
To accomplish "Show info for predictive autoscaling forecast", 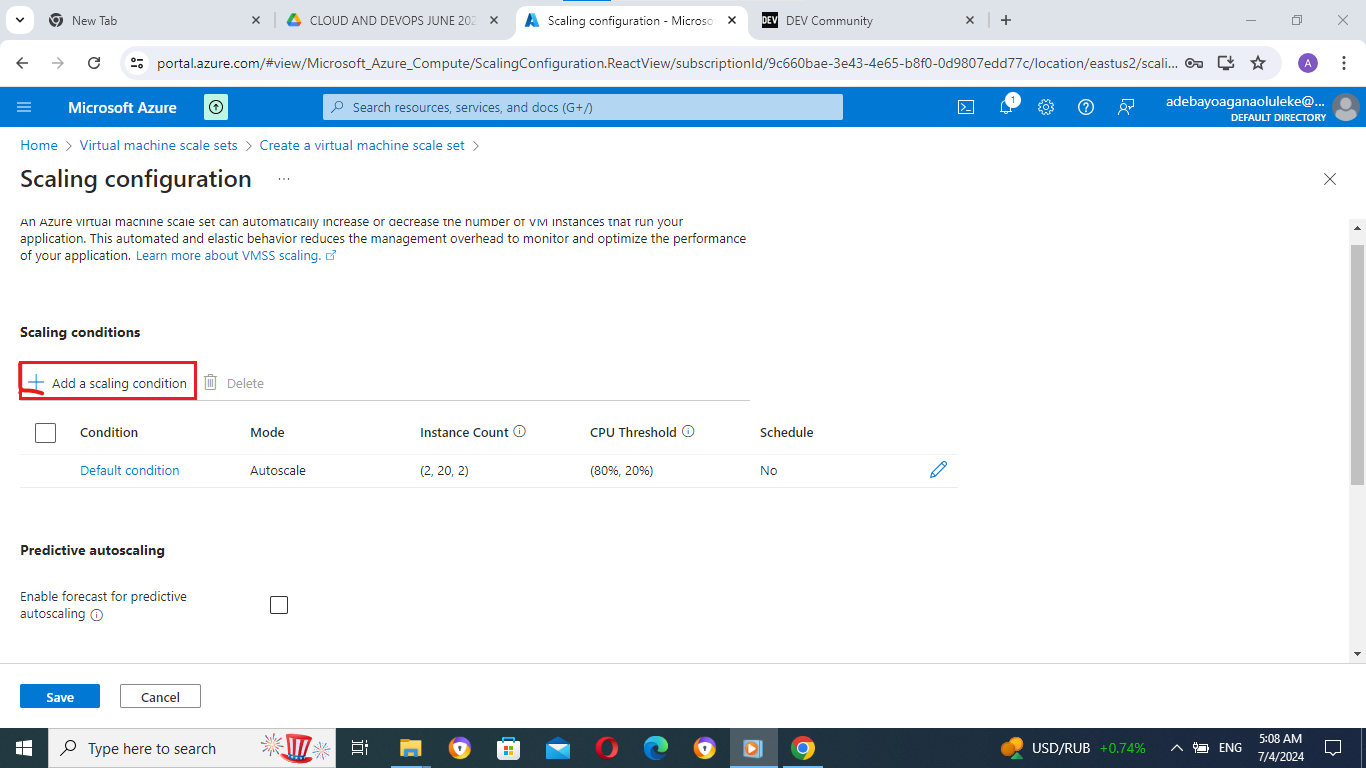I will 97,615.
